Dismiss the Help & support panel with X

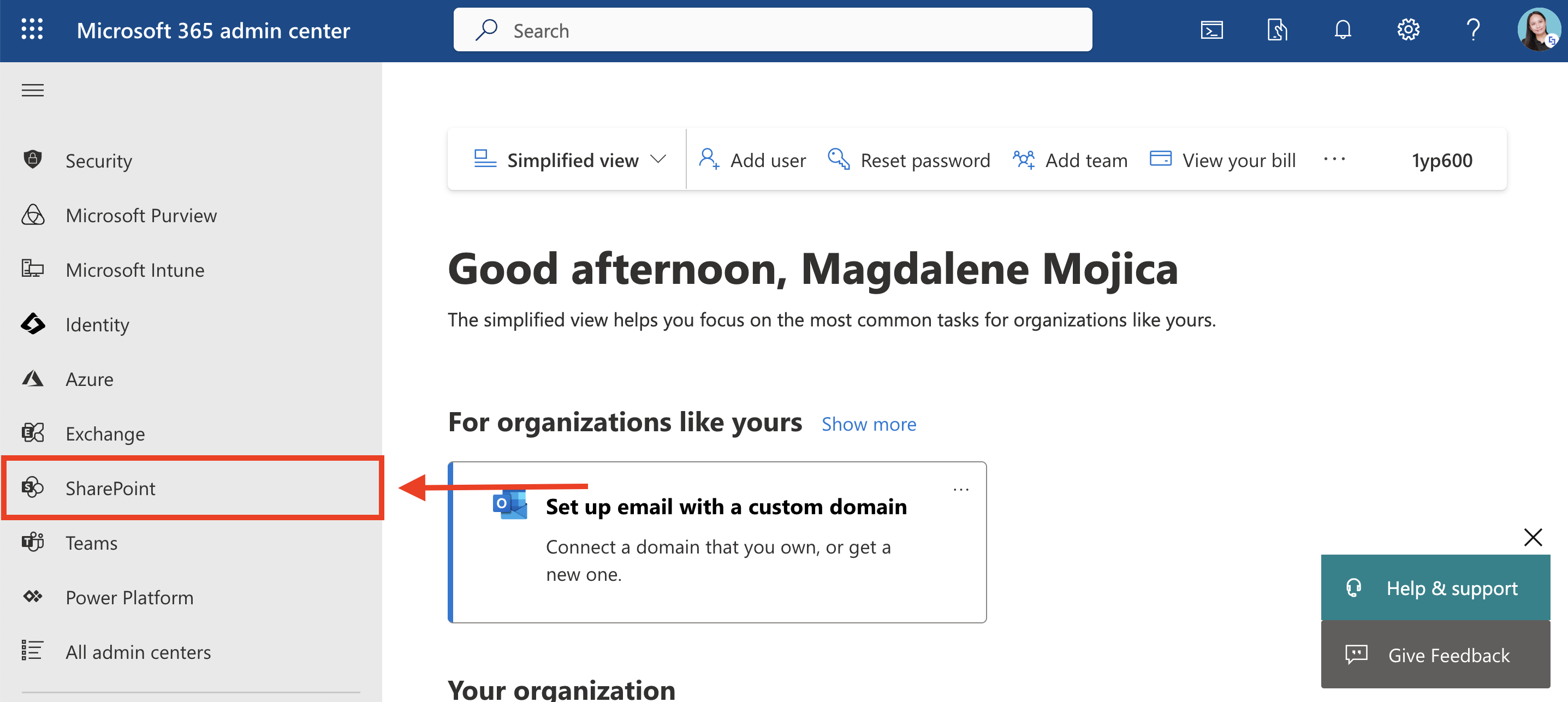[1533, 537]
